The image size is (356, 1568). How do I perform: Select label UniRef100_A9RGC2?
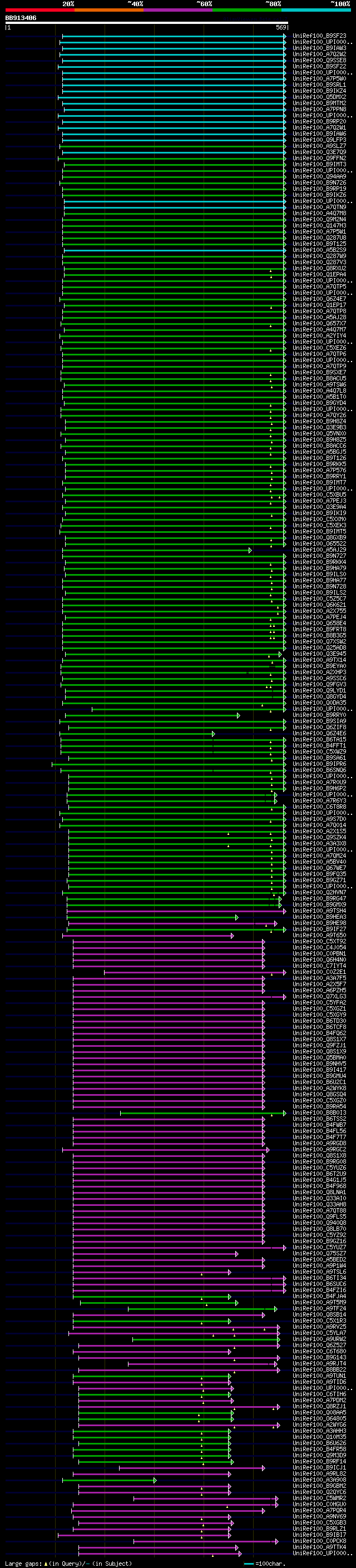319,1149
